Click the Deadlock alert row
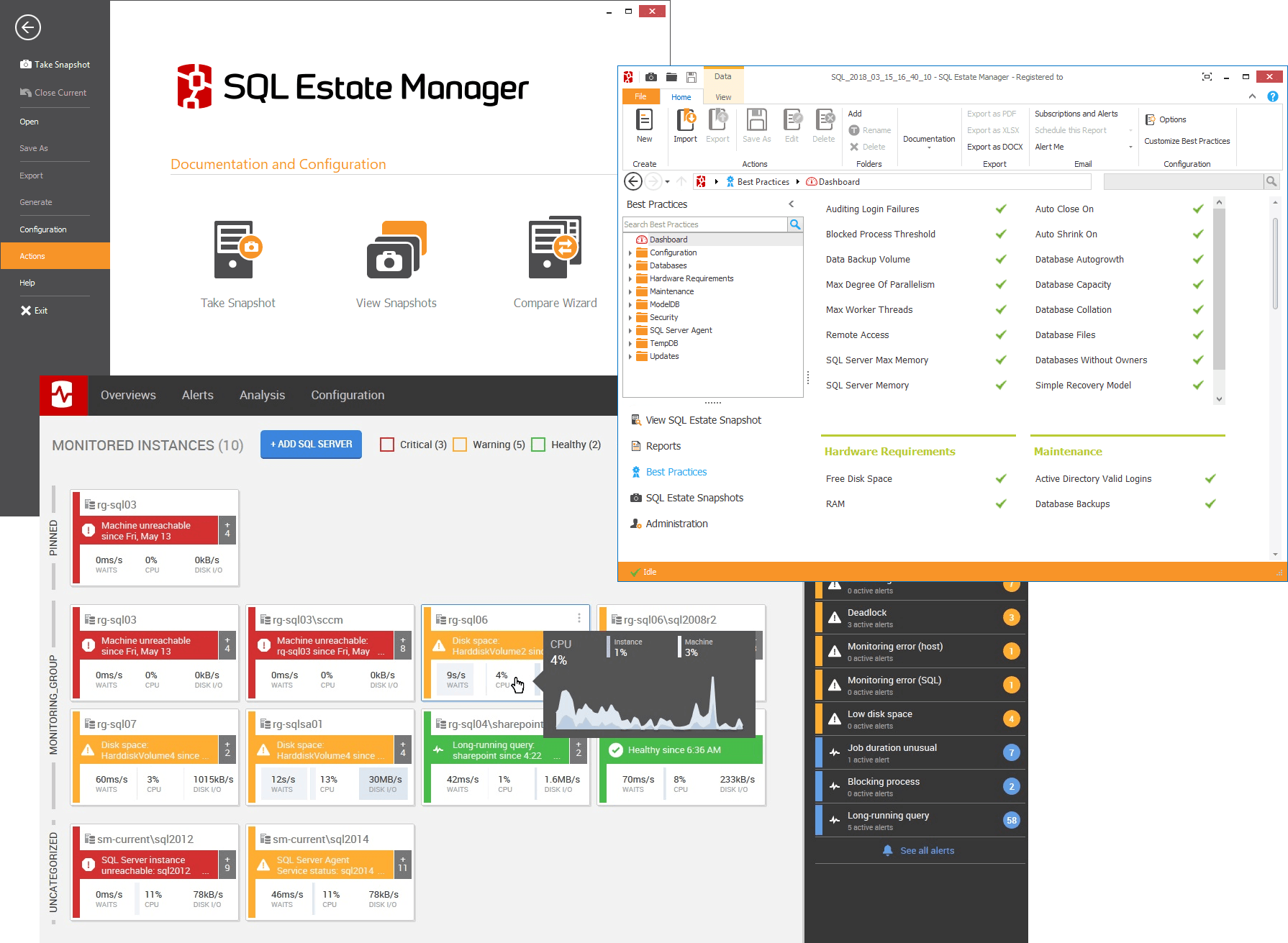The image size is (1288, 943). (x=920, y=617)
